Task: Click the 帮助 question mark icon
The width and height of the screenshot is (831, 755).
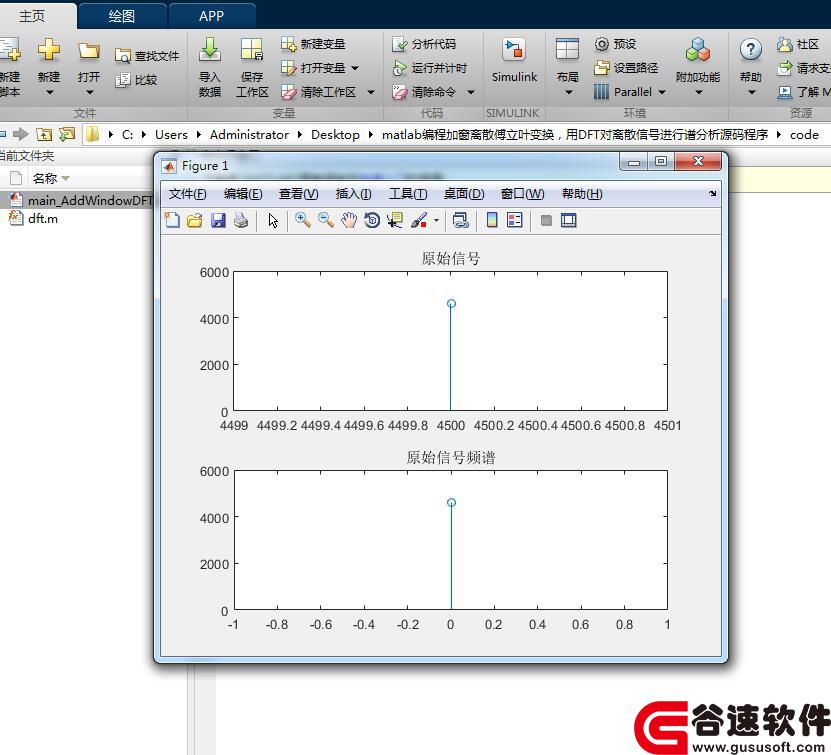Action: tap(750, 50)
